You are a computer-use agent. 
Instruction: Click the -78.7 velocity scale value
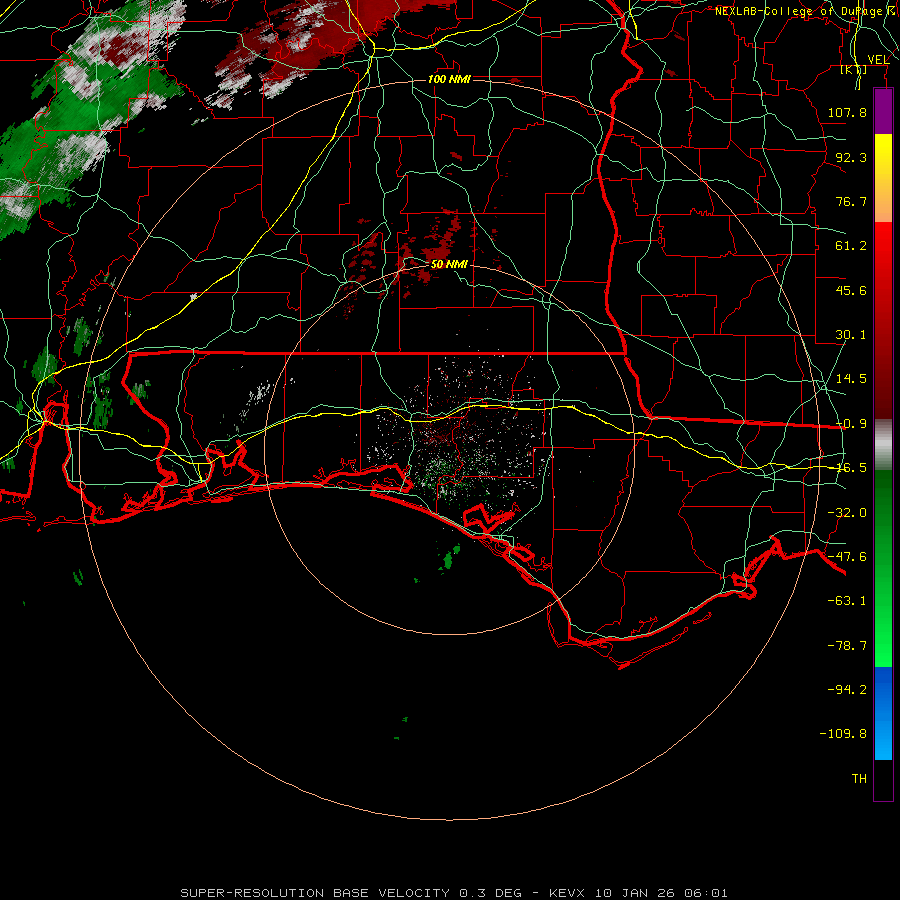[847, 646]
